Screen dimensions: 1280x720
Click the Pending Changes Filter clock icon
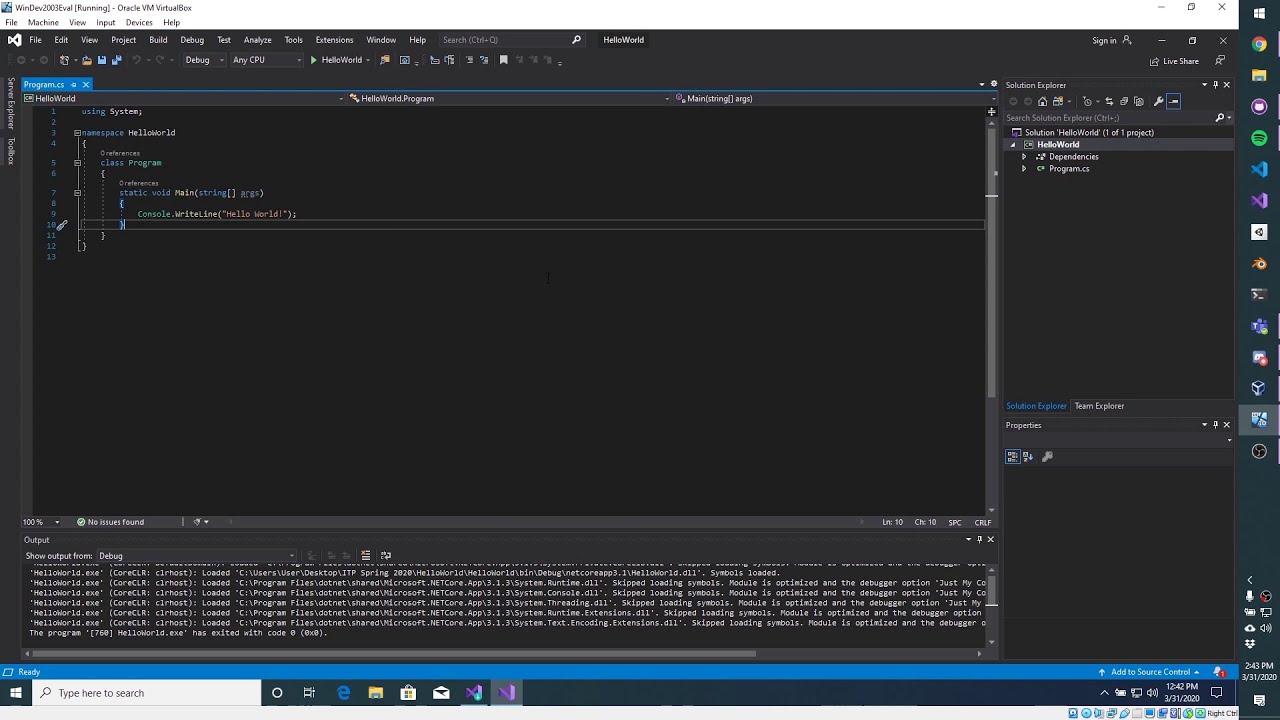pyautogui.click(x=1089, y=101)
